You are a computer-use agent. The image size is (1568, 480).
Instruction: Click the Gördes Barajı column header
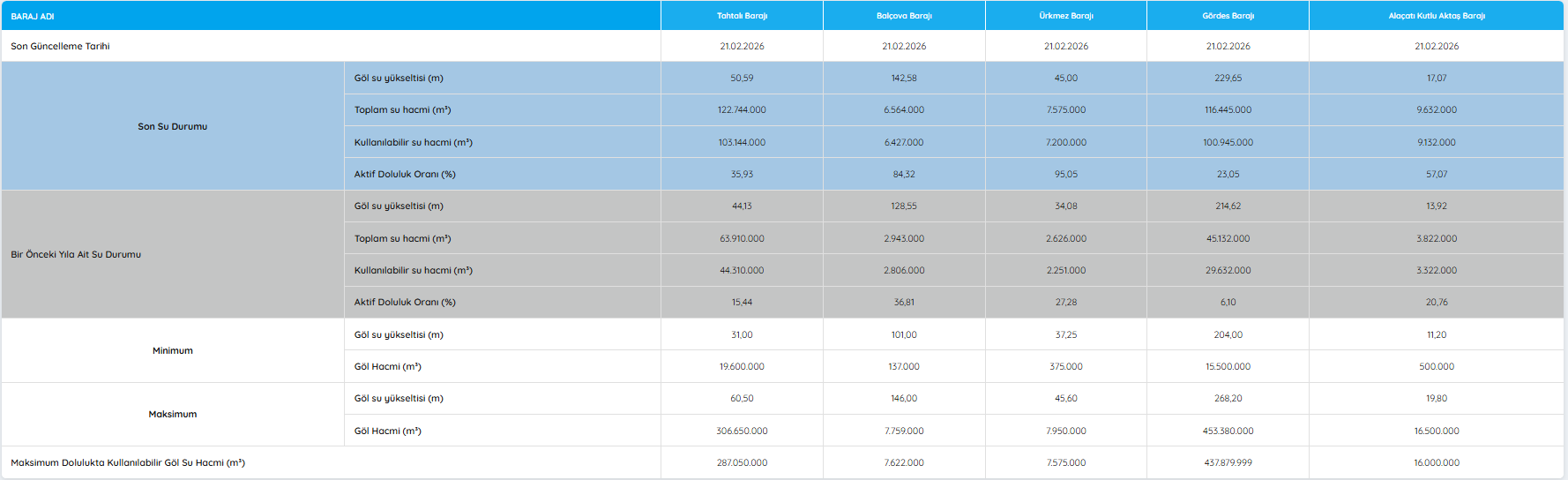pos(1228,16)
